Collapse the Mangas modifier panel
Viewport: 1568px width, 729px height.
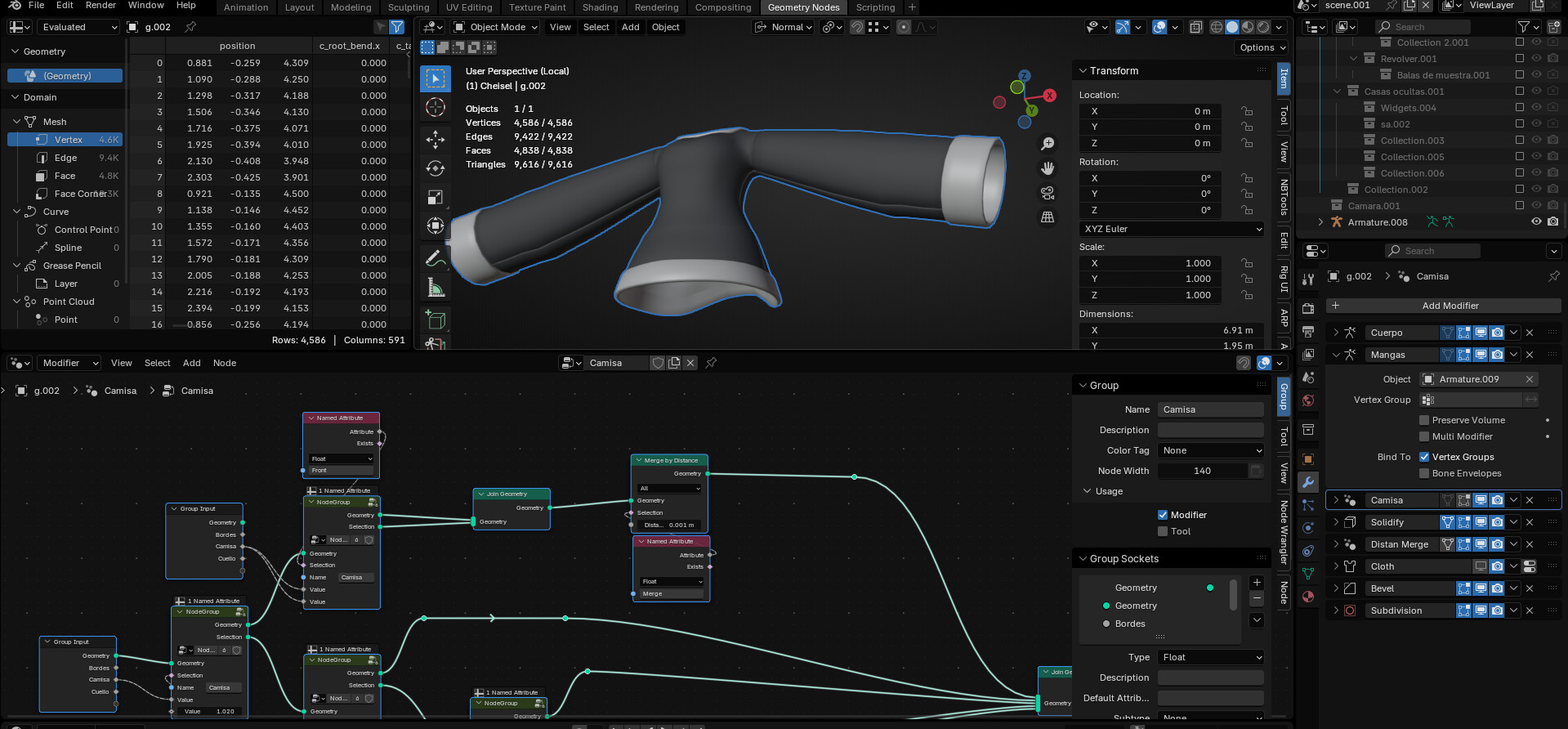coord(1336,355)
